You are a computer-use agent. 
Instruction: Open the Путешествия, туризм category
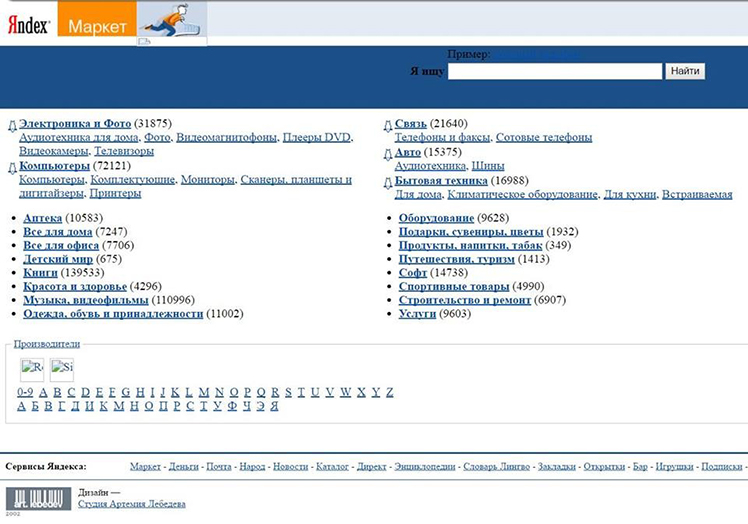point(457,259)
